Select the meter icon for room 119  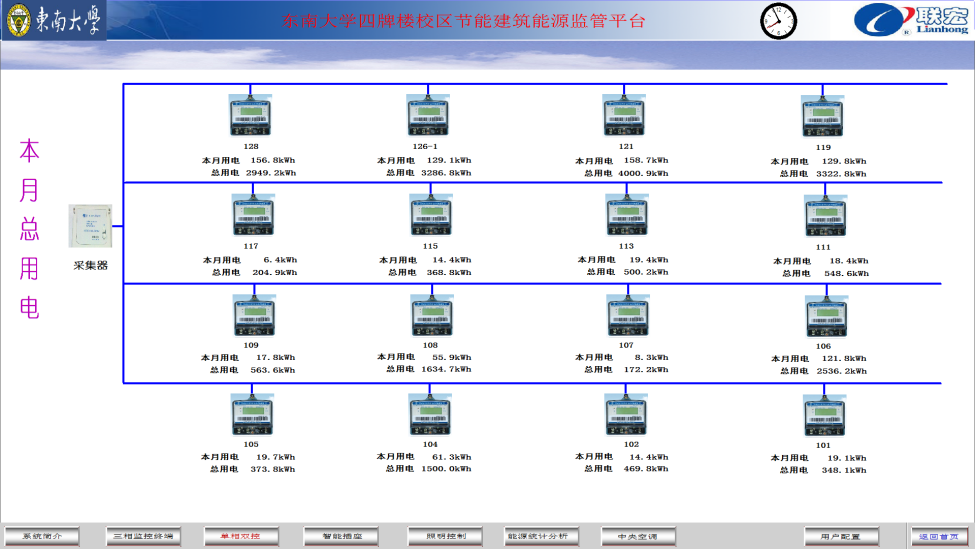point(822,117)
